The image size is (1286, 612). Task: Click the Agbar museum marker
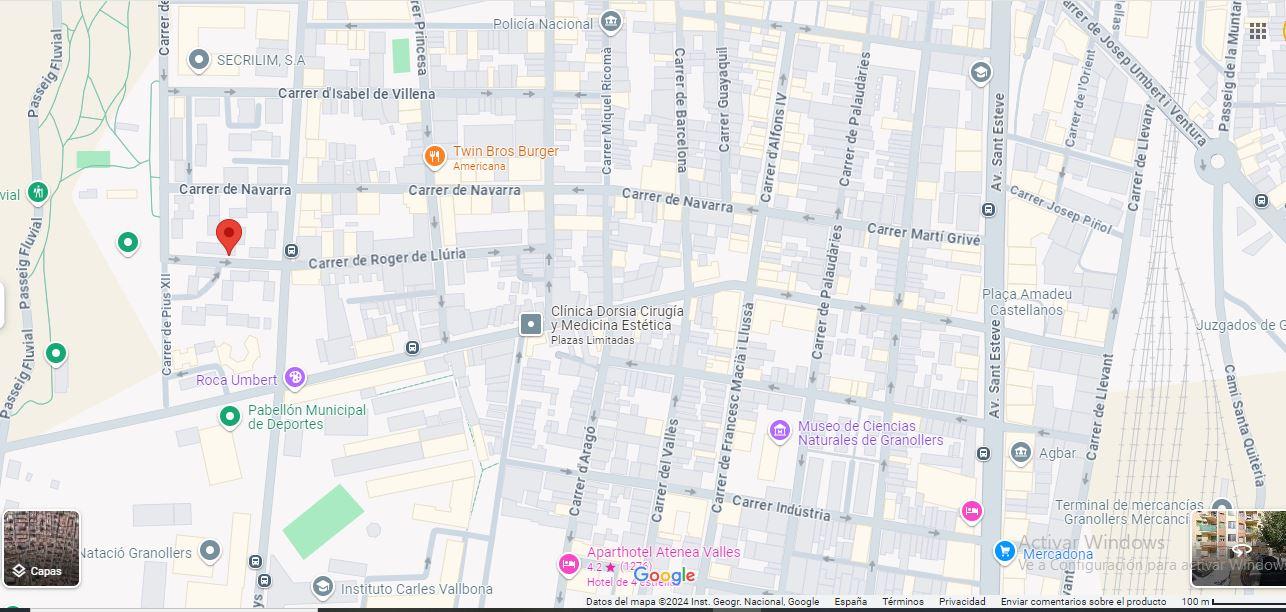[x=1020, y=453]
